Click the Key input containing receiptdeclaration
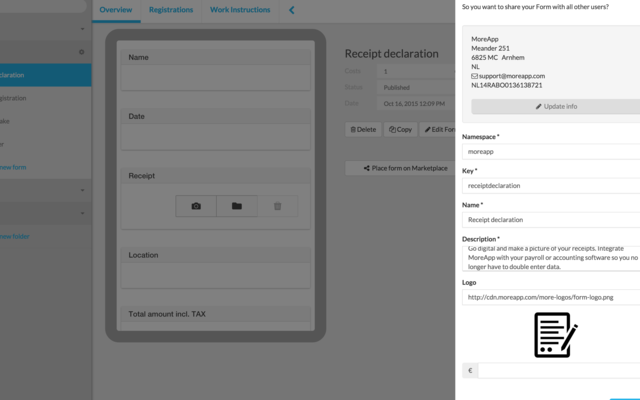 pos(551,186)
